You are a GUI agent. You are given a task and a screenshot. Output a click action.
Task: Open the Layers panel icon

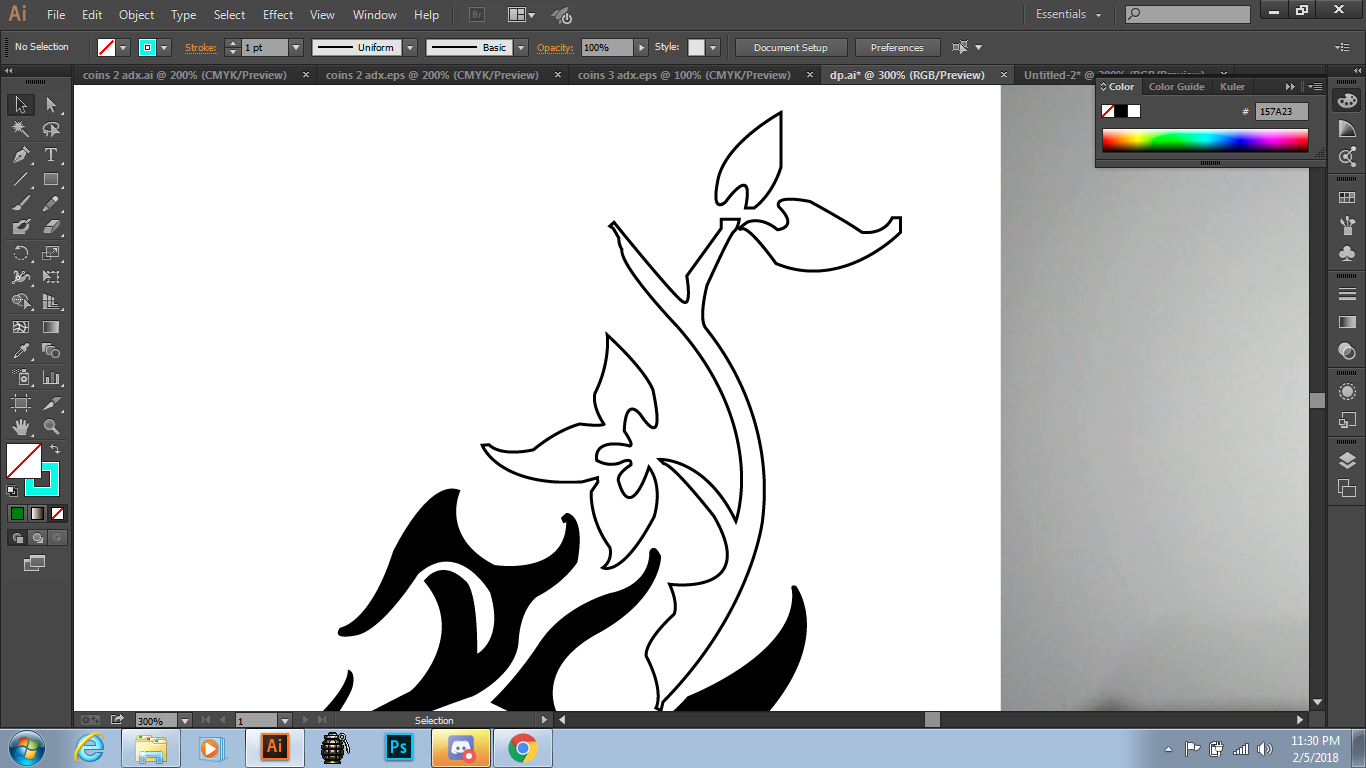1347,460
